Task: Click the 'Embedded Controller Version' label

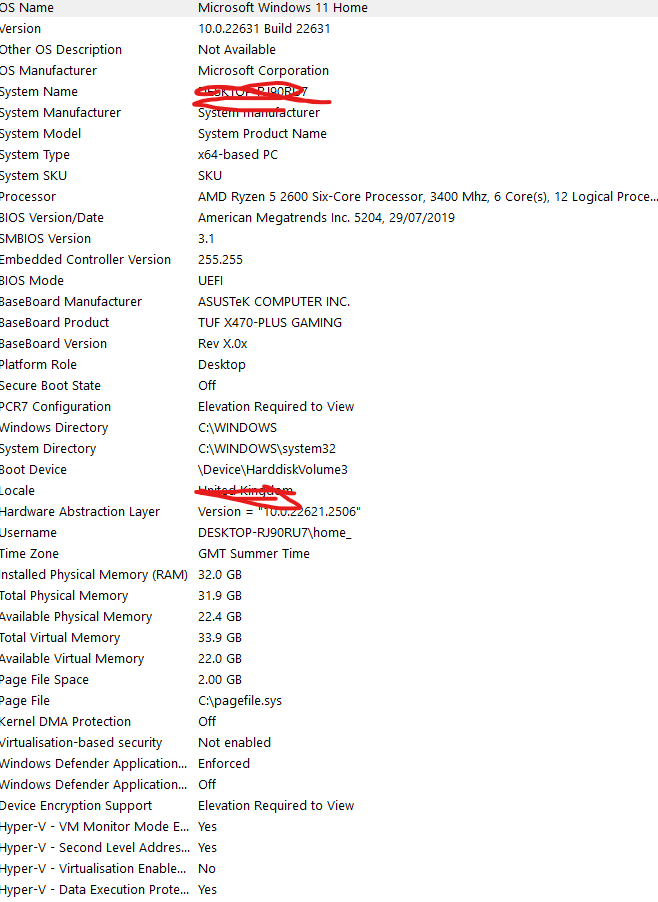Action: 85,260
